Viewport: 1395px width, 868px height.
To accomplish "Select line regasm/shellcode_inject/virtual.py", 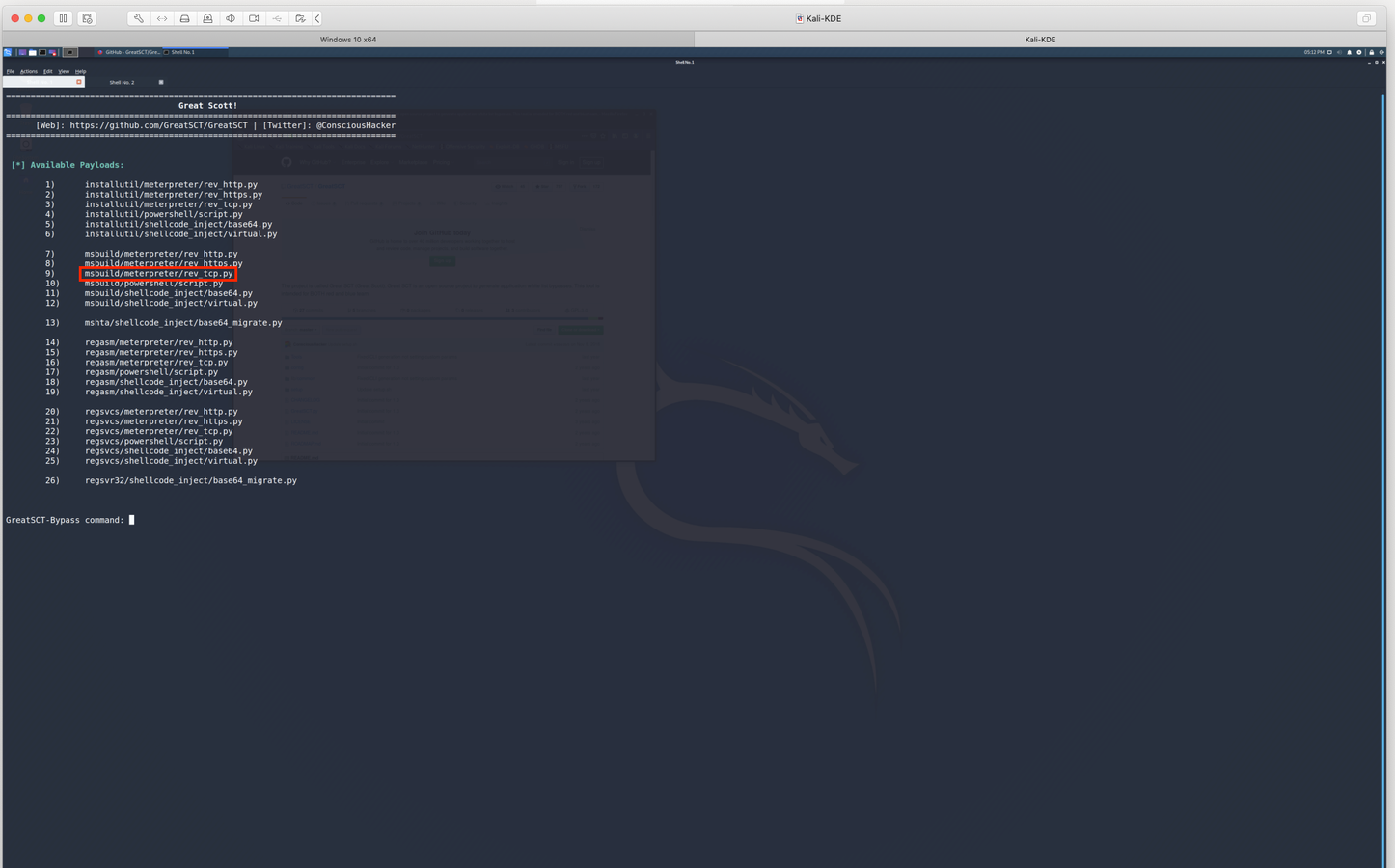I will coord(169,392).
